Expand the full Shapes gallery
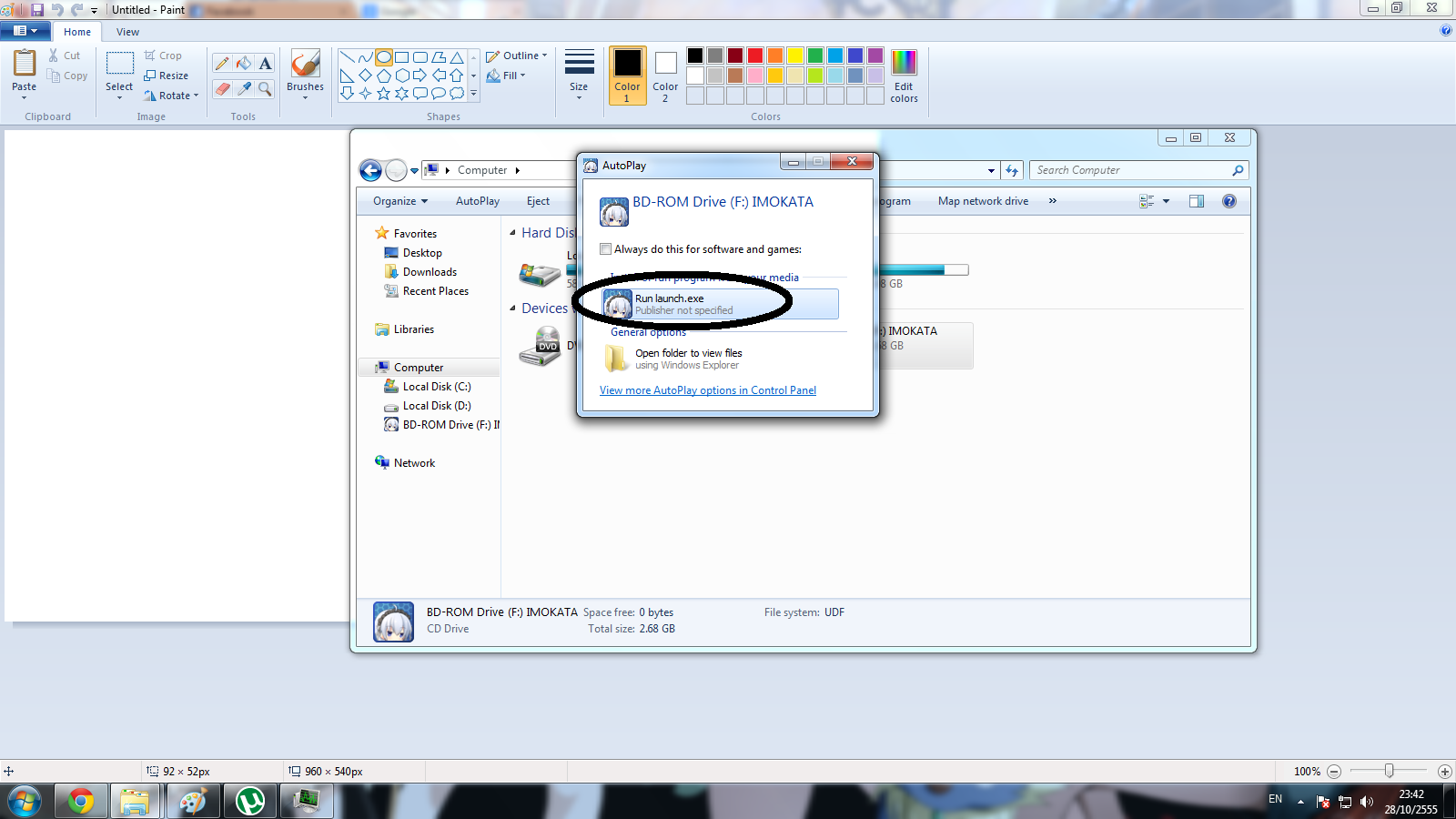 tap(473, 93)
